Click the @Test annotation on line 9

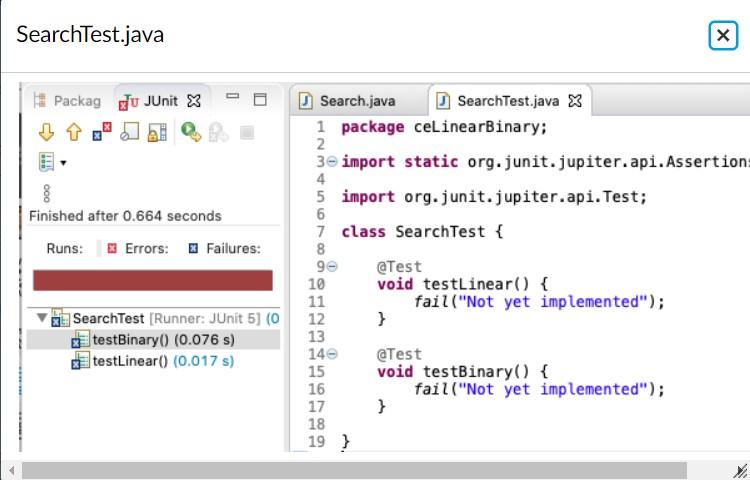[399, 267]
